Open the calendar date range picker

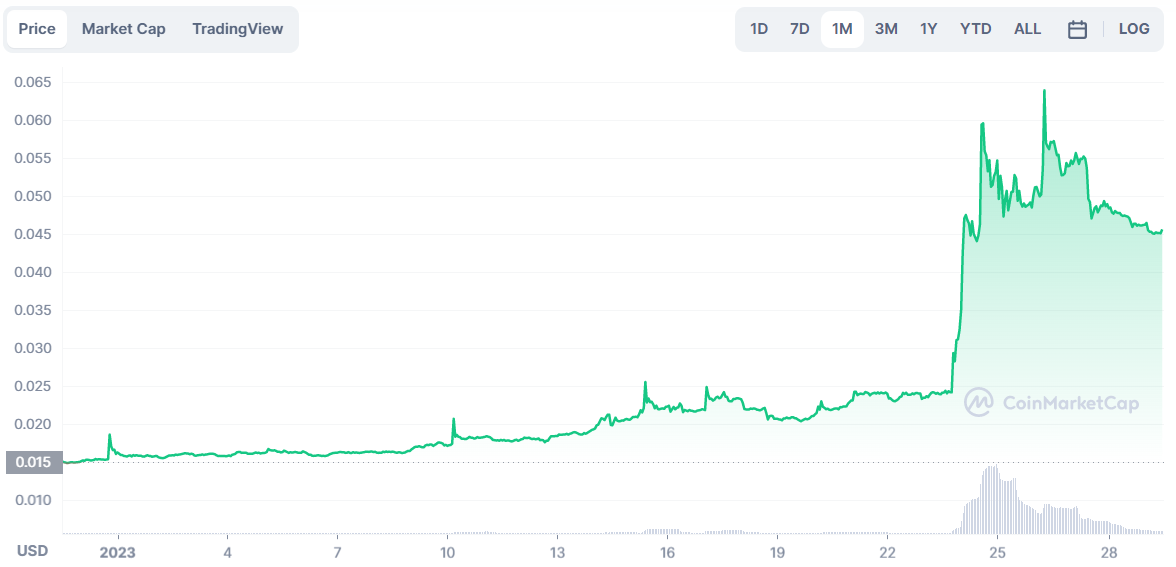tap(1077, 29)
